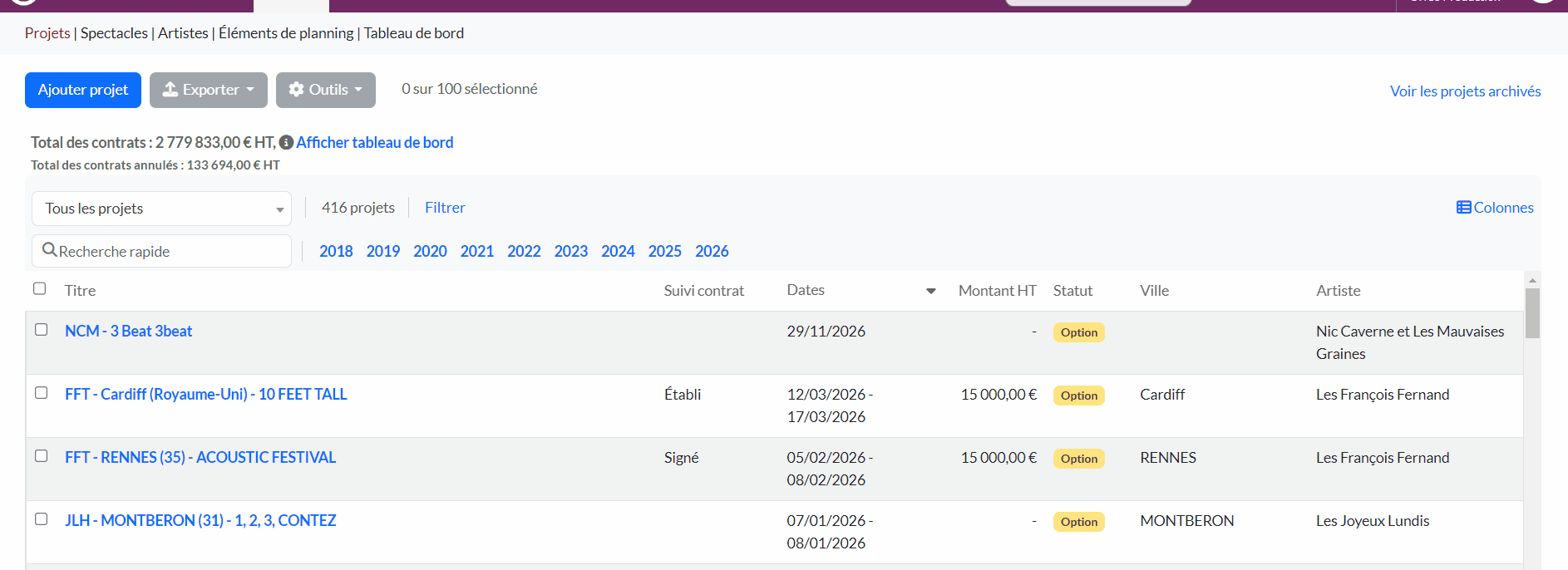Screen dimensions: 1568x570
Task: Go to the Spectacles section
Action: pos(114,33)
